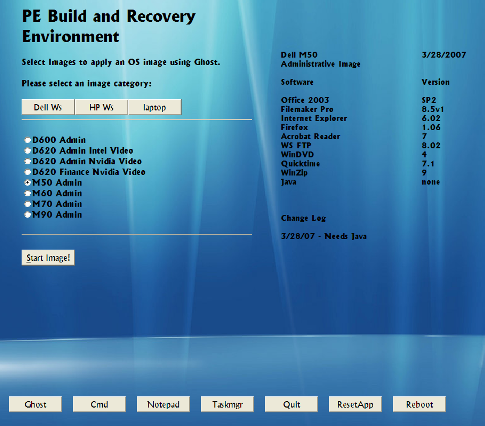Click the '3/28/2007' image date

pyautogui.click(x=444, y=55)
